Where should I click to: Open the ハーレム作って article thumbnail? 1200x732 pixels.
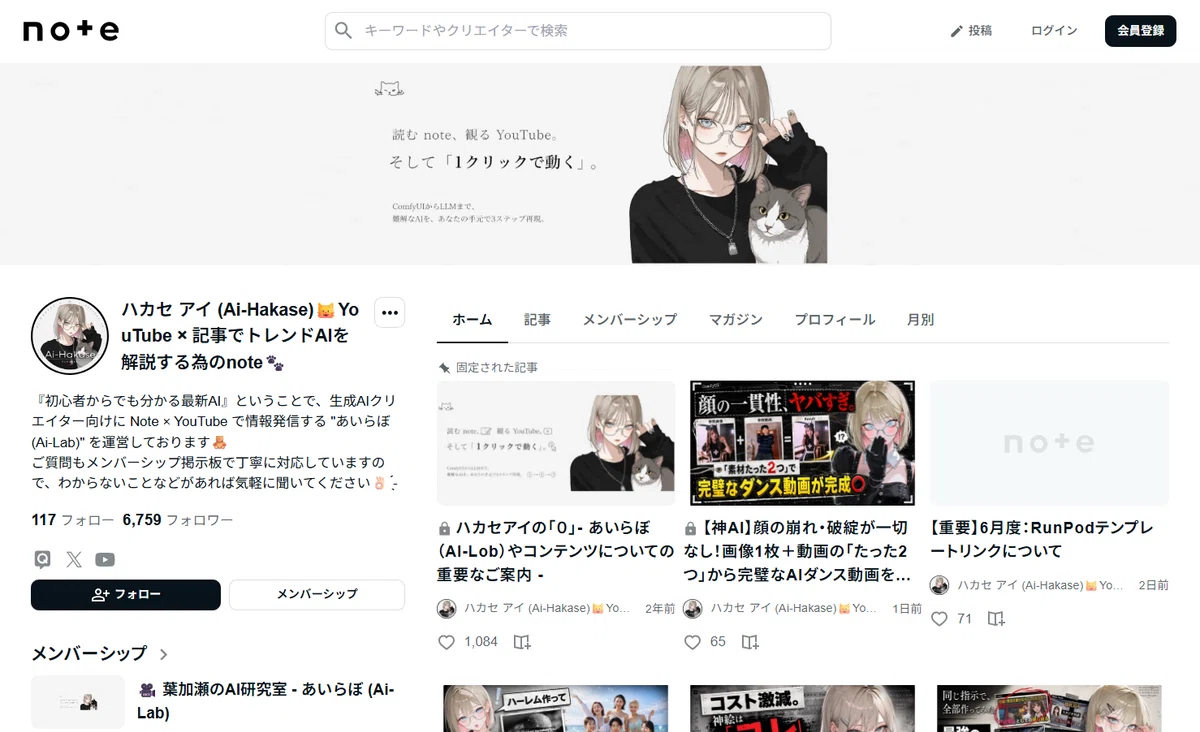click(556, 708)
